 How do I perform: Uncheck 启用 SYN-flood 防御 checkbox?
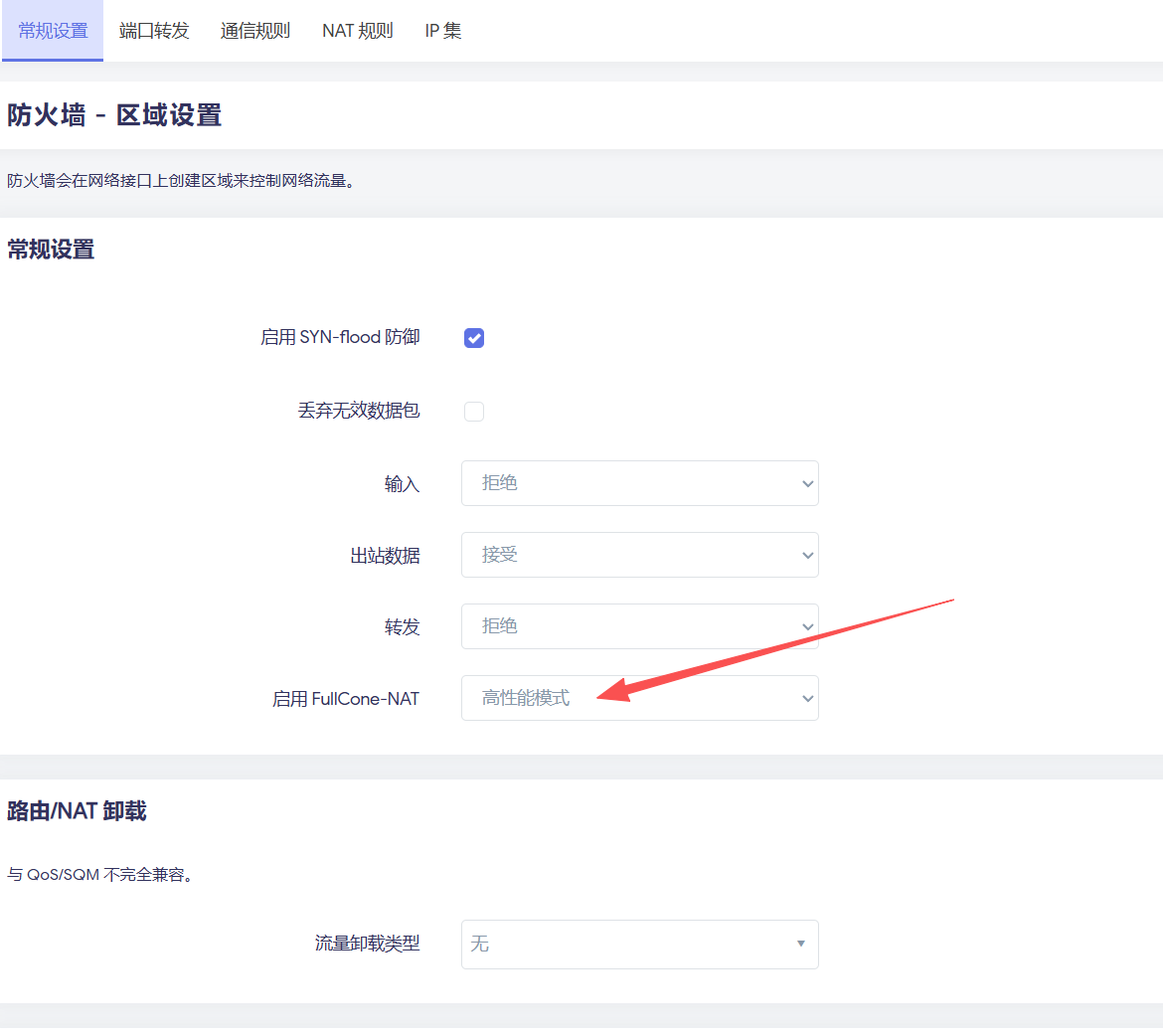[x=474, y=338]
